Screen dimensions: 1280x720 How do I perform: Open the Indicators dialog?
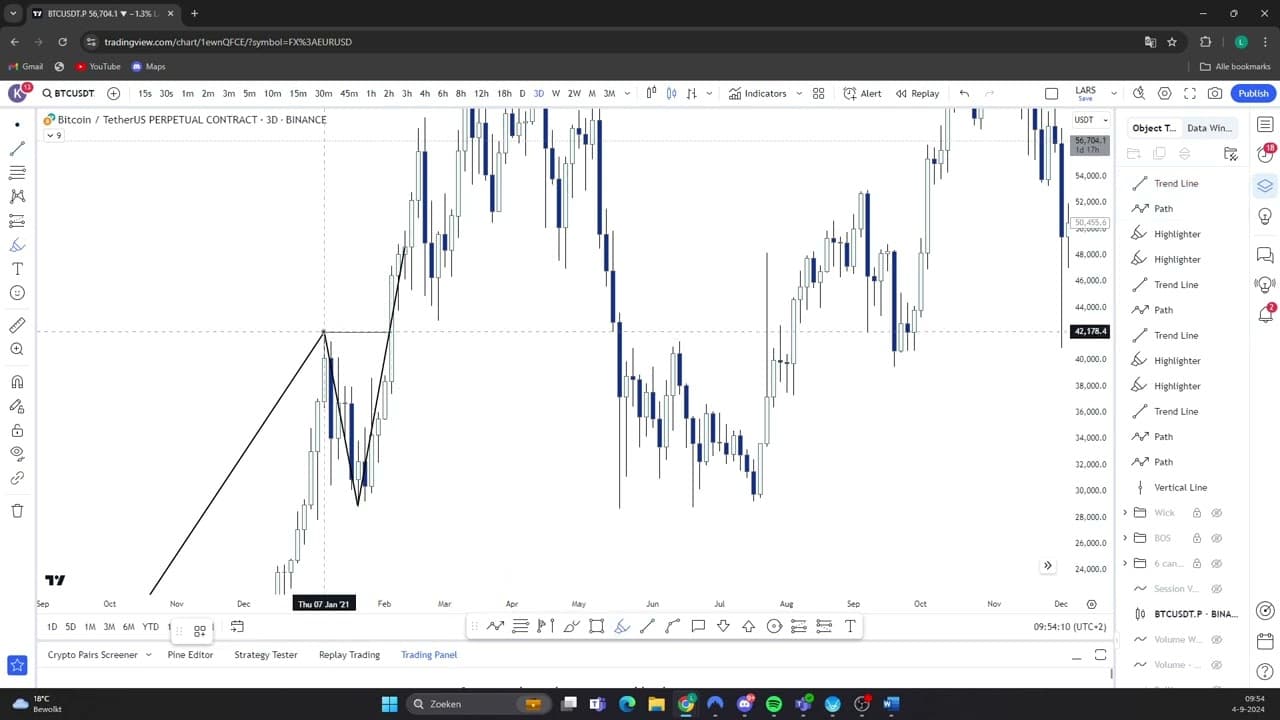[x=757, y=93]
